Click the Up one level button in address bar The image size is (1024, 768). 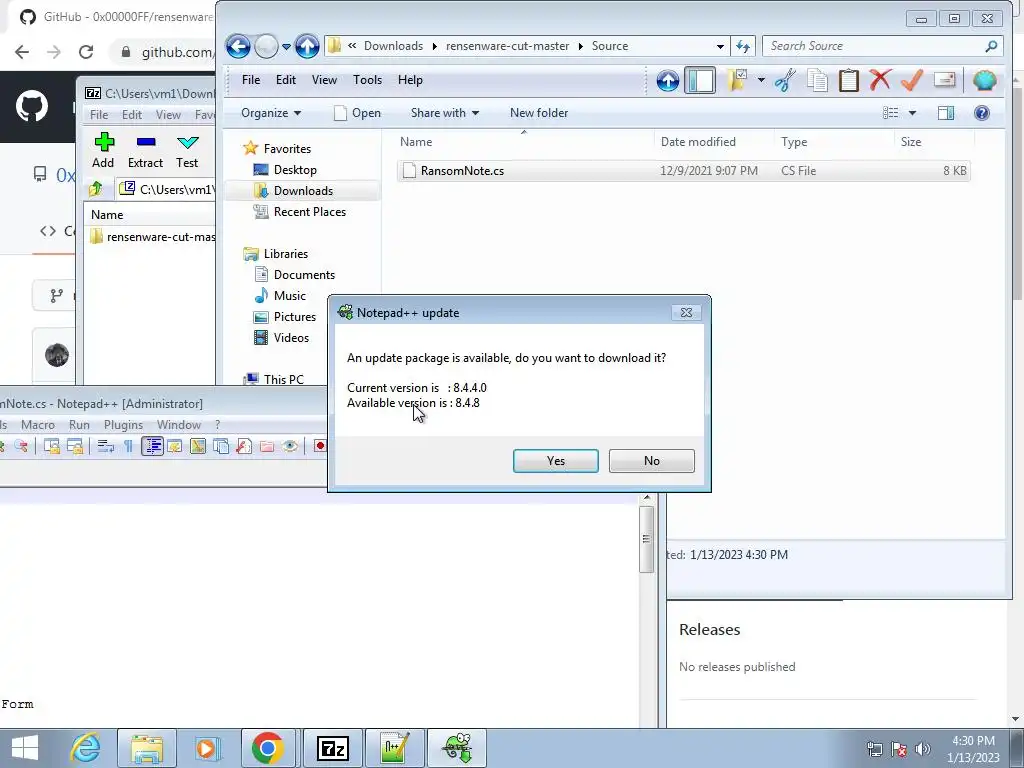307,46
